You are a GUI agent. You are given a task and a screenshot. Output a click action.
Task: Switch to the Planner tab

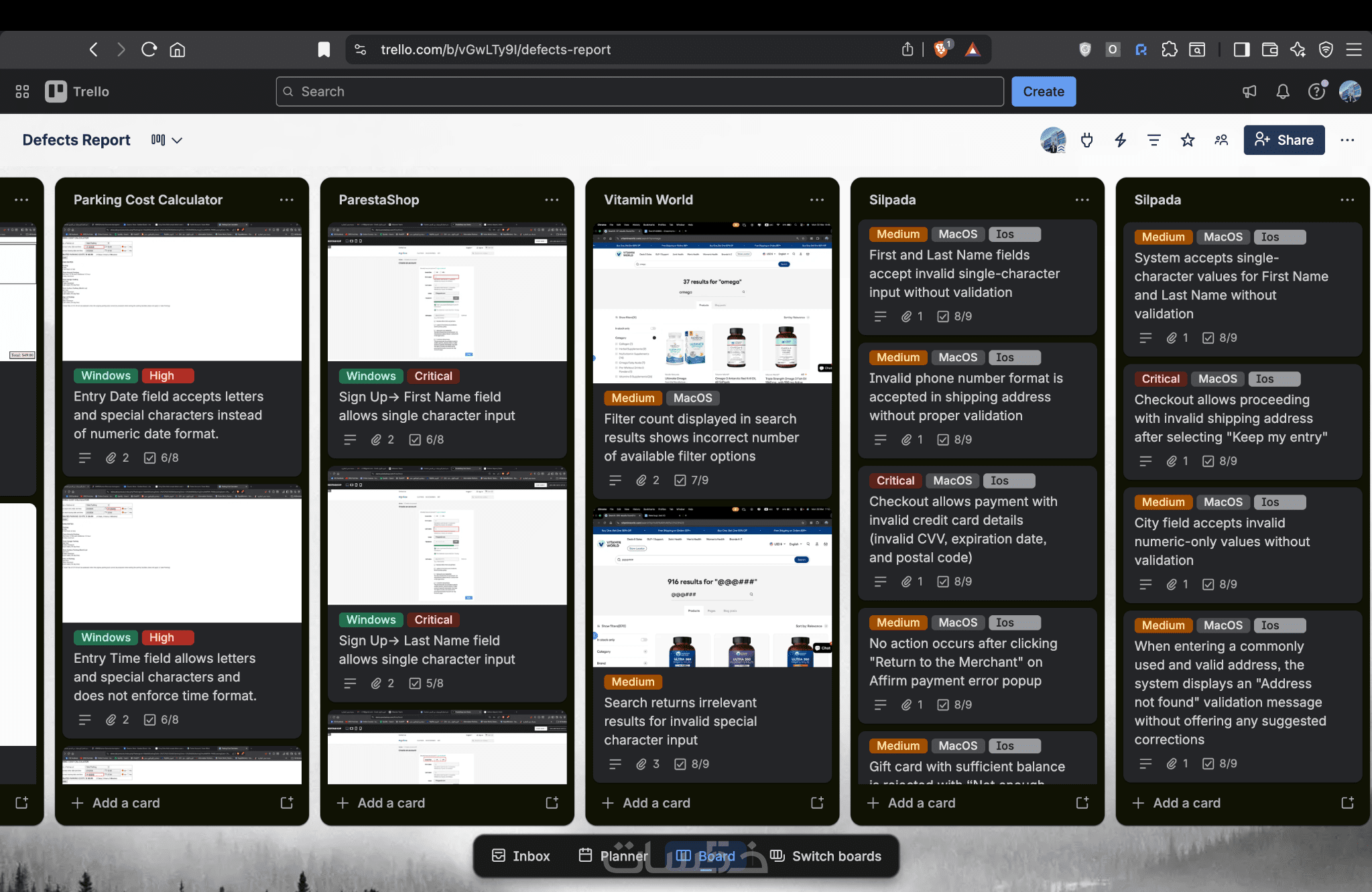(613, 856)
